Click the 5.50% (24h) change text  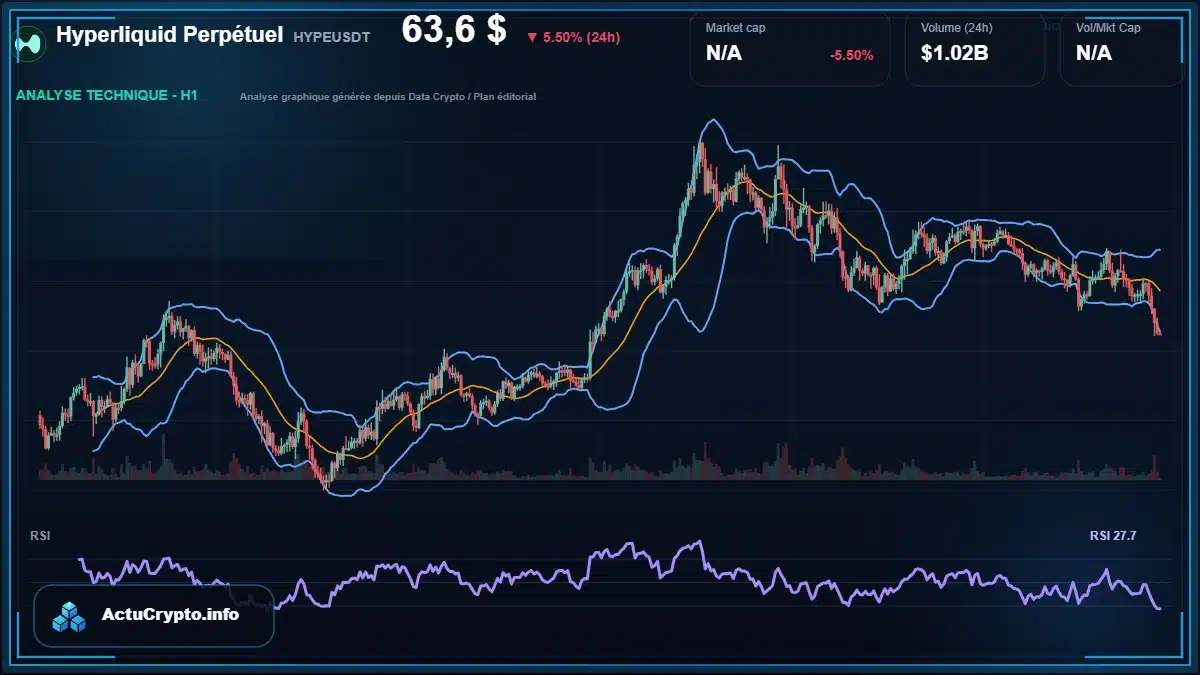click(x=581, y=38)
